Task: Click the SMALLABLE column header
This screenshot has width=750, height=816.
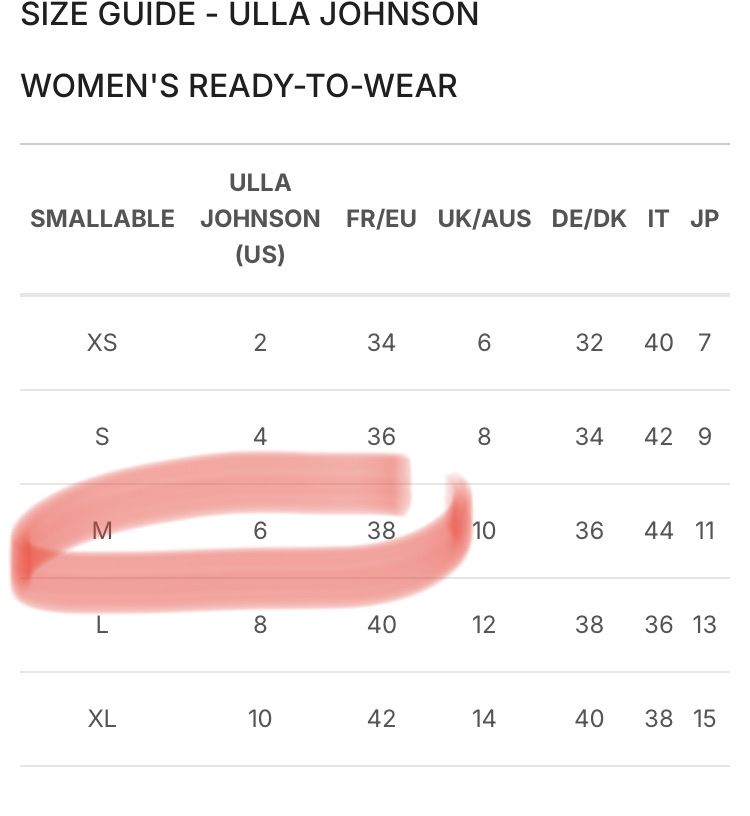Action: click(103, 219)
